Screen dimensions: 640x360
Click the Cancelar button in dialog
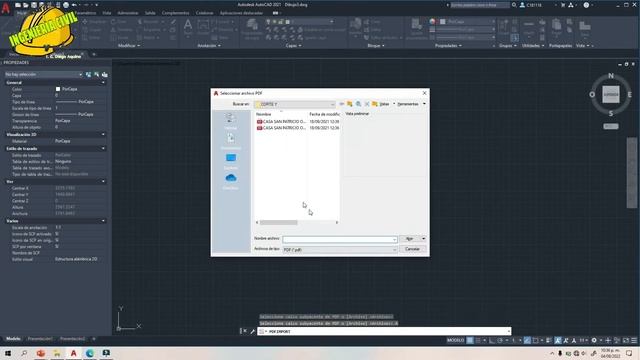click(x=413, y=249)
